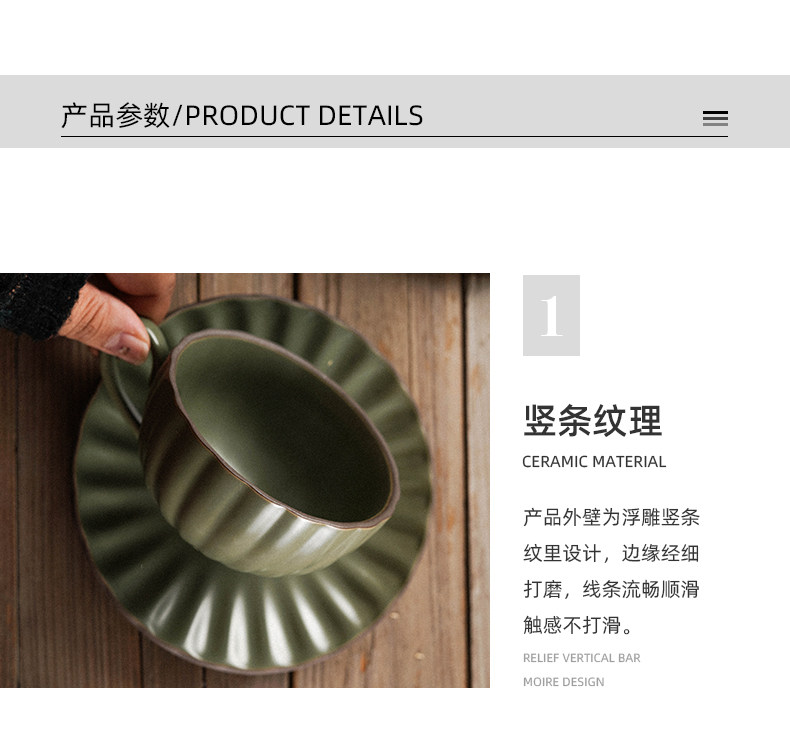Click the CERAMIC MATERIAL subtitle text
The width and height of the screenshot is (790, 744).
point(594,461)
